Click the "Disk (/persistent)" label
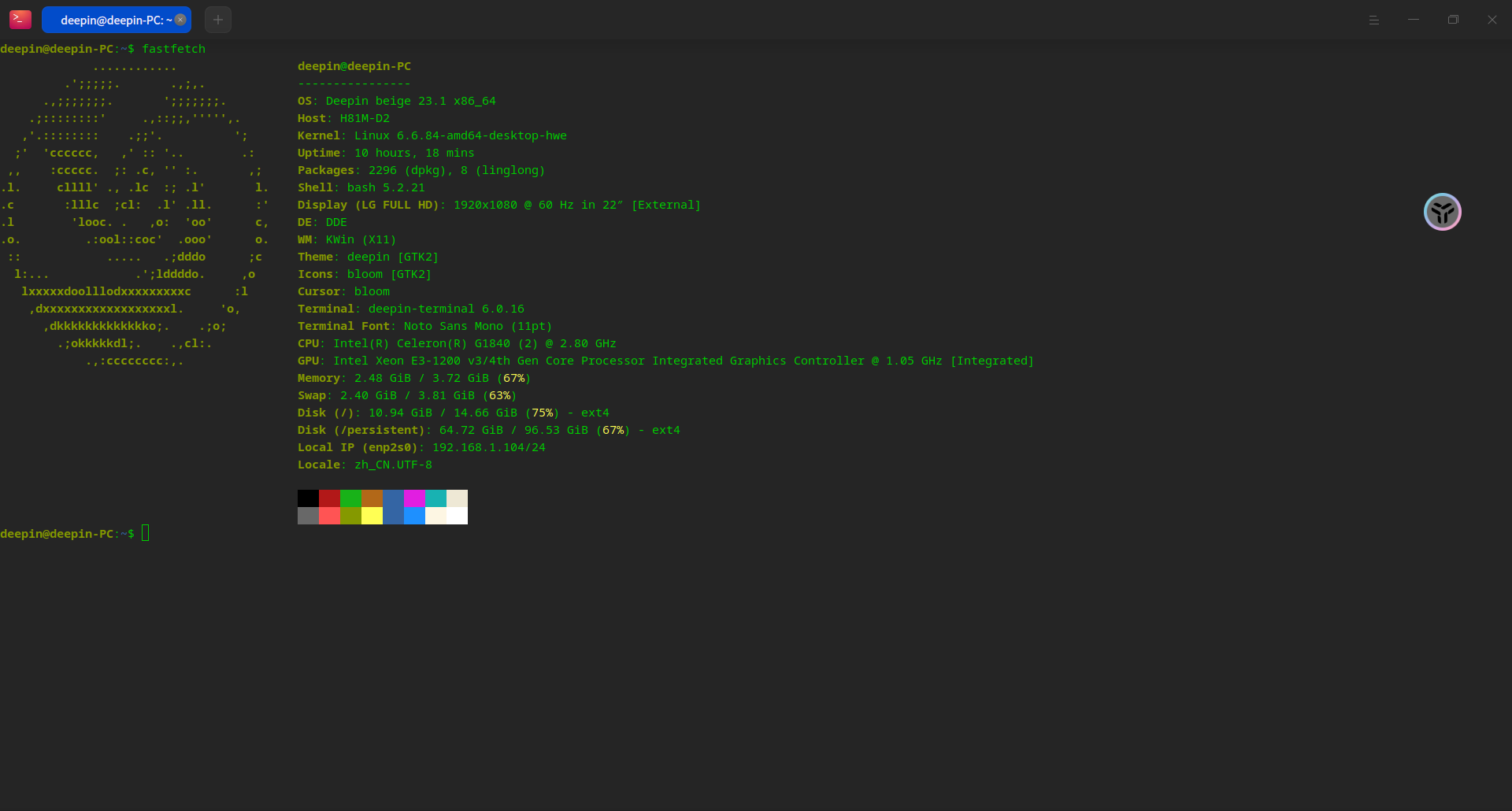 [x=361, y=430]
